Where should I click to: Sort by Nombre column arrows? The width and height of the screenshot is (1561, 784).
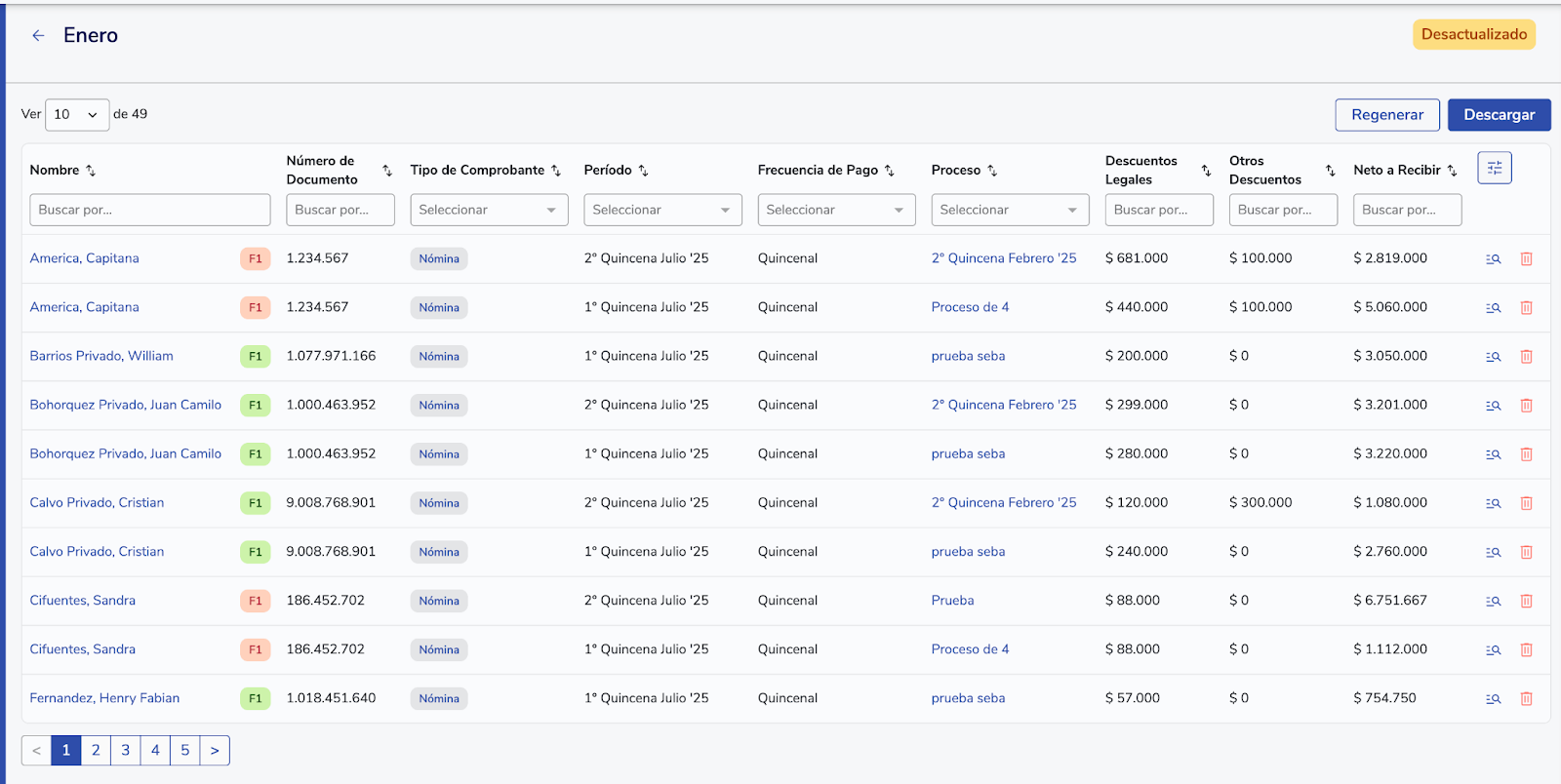(91, 171)
